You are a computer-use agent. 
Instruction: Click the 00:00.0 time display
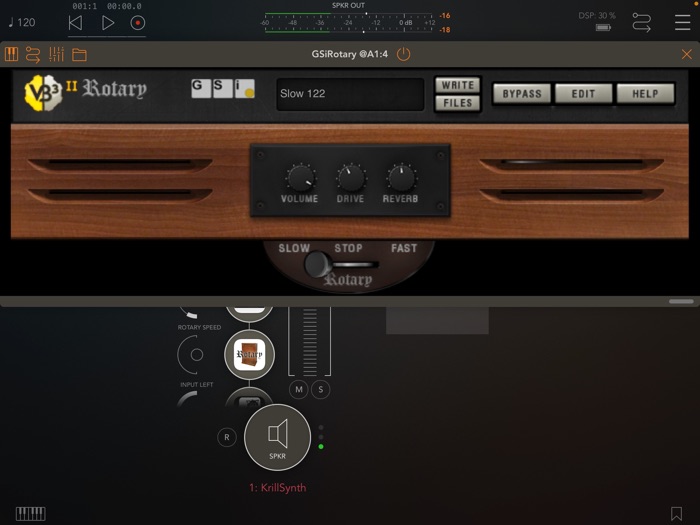(x=124, y=6)
